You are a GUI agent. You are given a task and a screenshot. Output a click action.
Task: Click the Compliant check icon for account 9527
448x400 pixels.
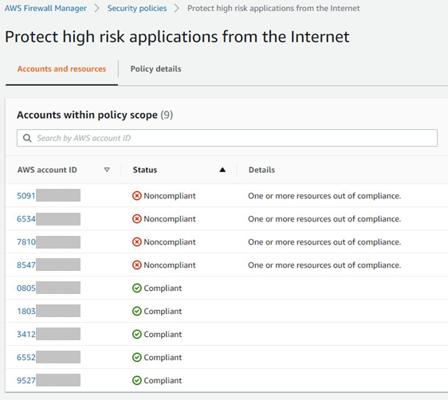(x=137, y=380)
